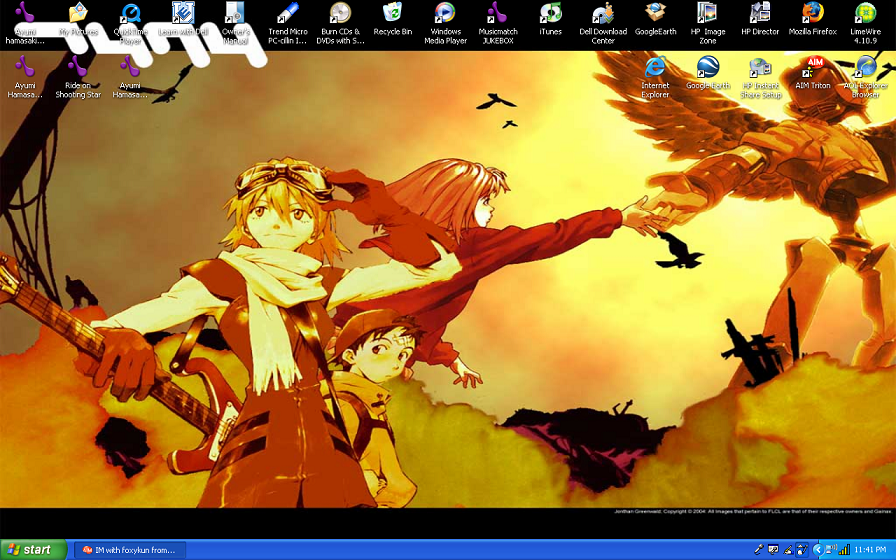Launch the QuickTime Player shortcut
Image resolution: width=896 pixels, height=560 pixels.
131,23
